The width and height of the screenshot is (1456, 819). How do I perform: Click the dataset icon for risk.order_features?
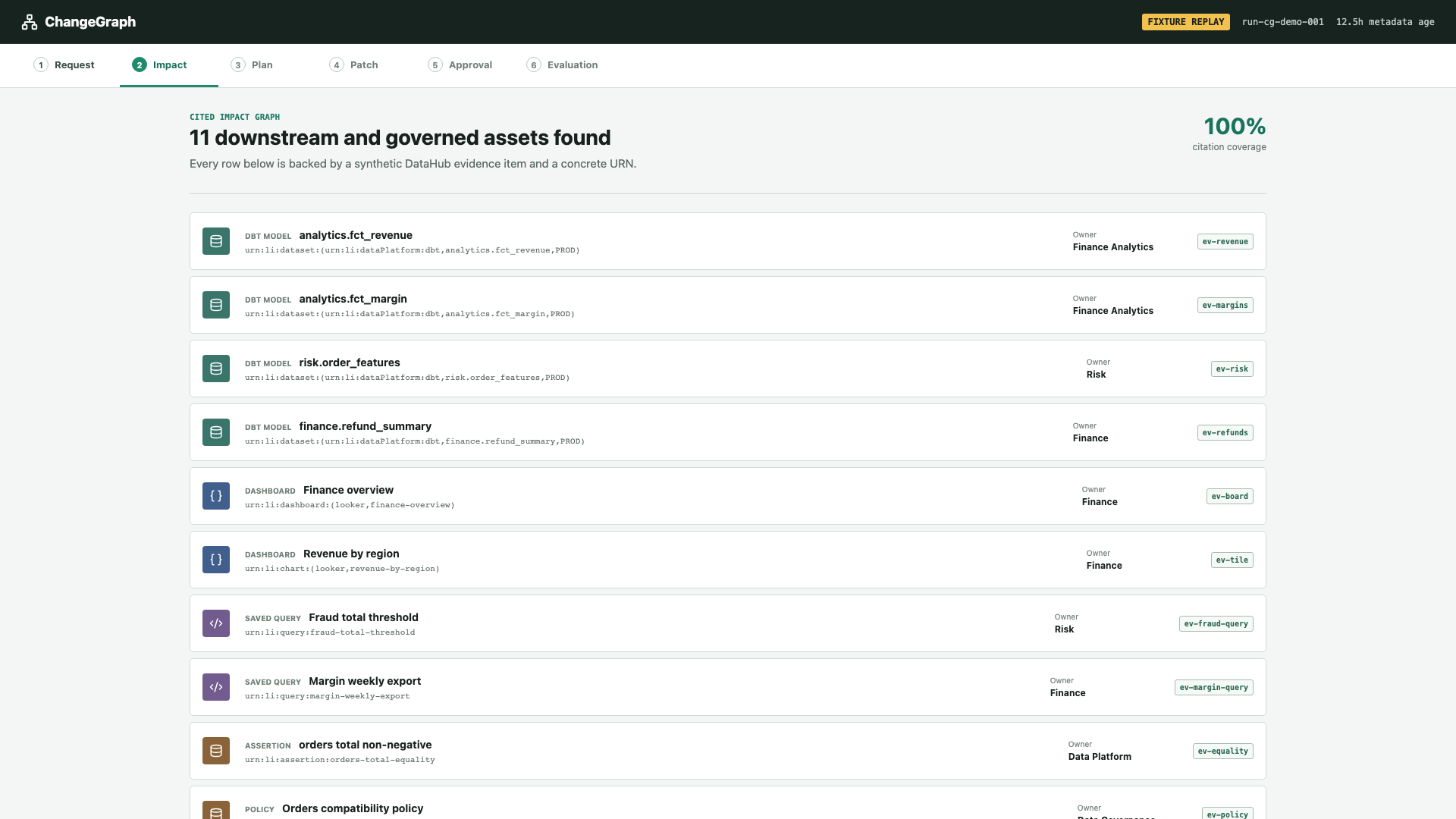point(216,369)
